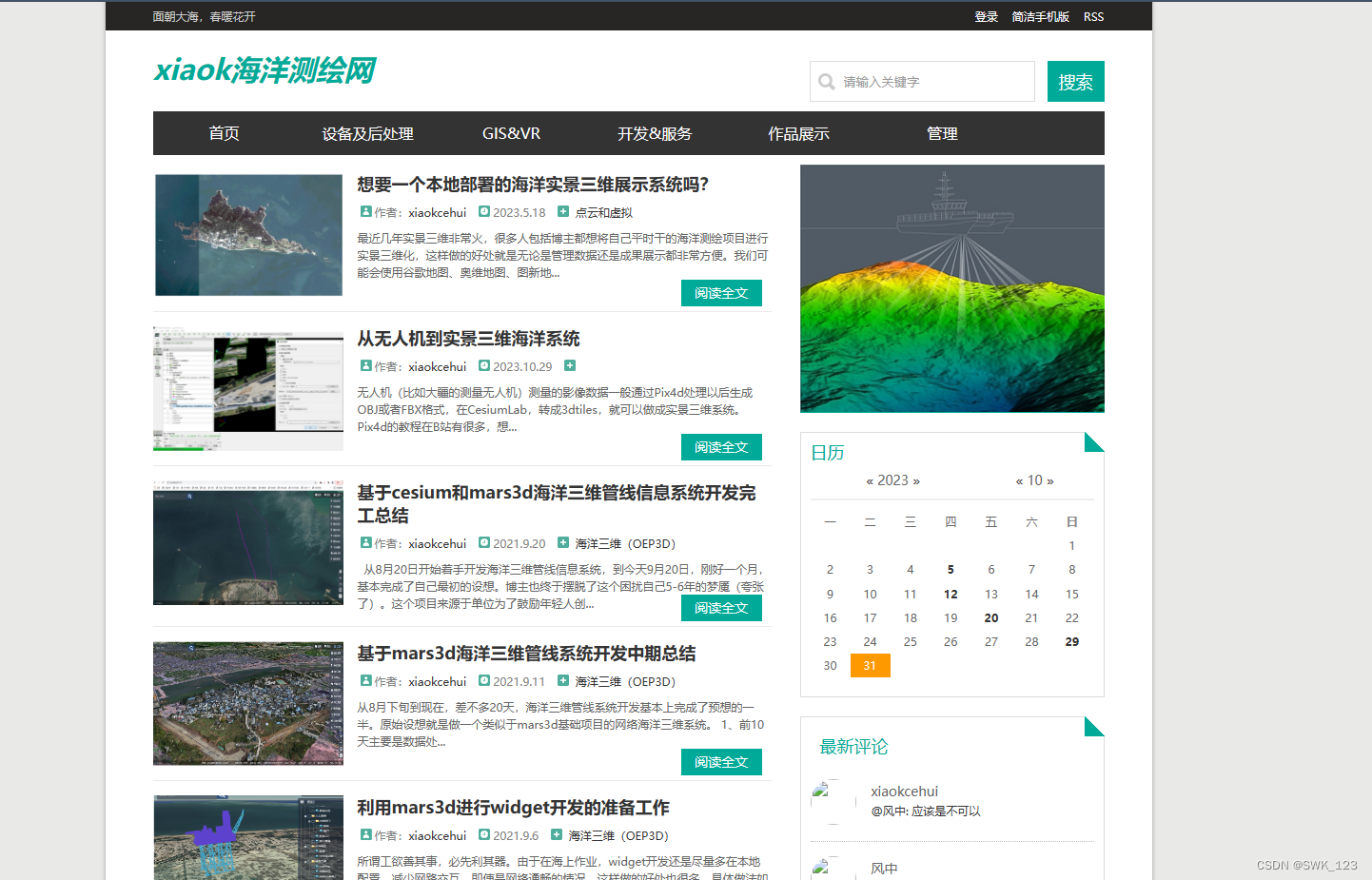Click date icon beside 2023.10.29
This screenshot has width=1372, height=880.
[x=484, y=366]
